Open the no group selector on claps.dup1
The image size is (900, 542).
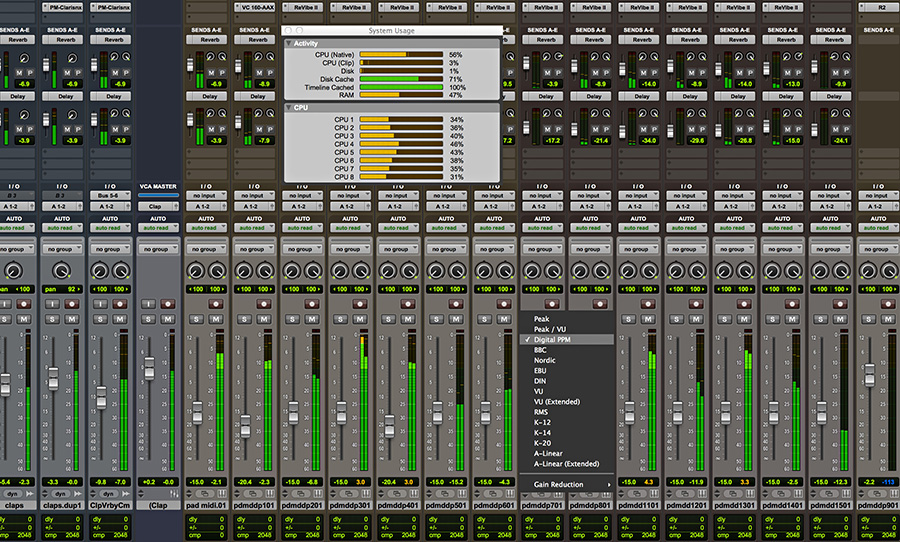[62, 249]
